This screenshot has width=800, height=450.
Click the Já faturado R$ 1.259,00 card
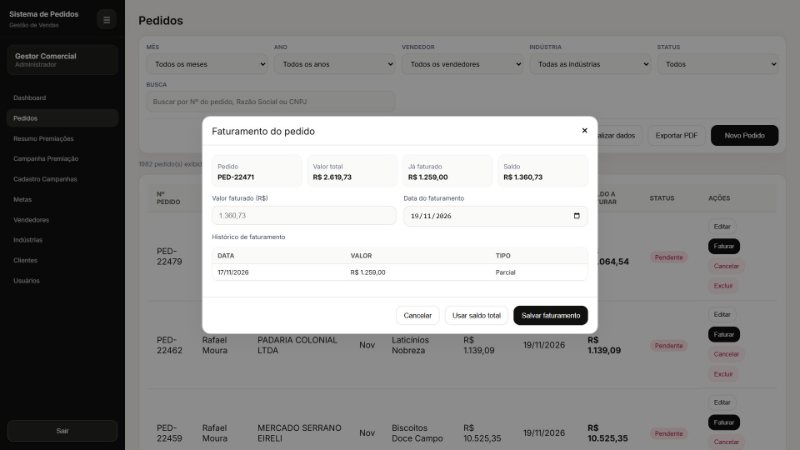point(447,171)
